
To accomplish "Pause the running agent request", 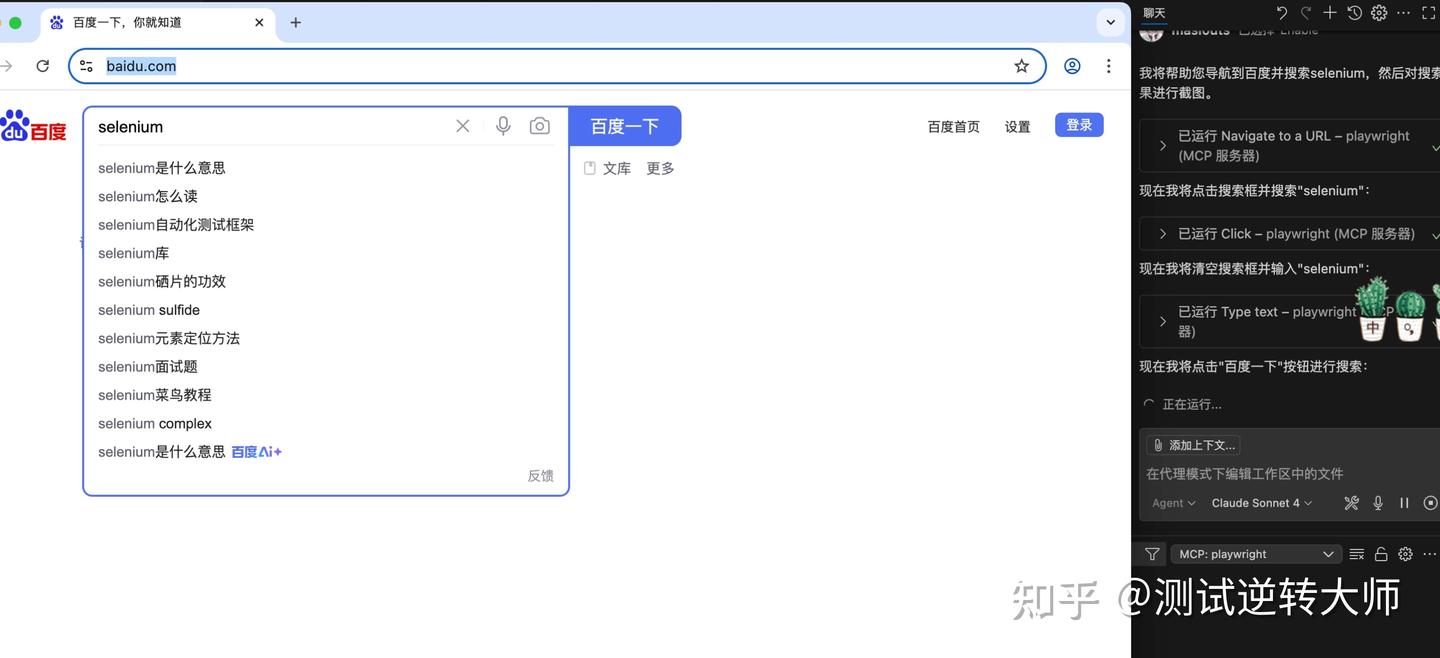I will [1404, 503].
